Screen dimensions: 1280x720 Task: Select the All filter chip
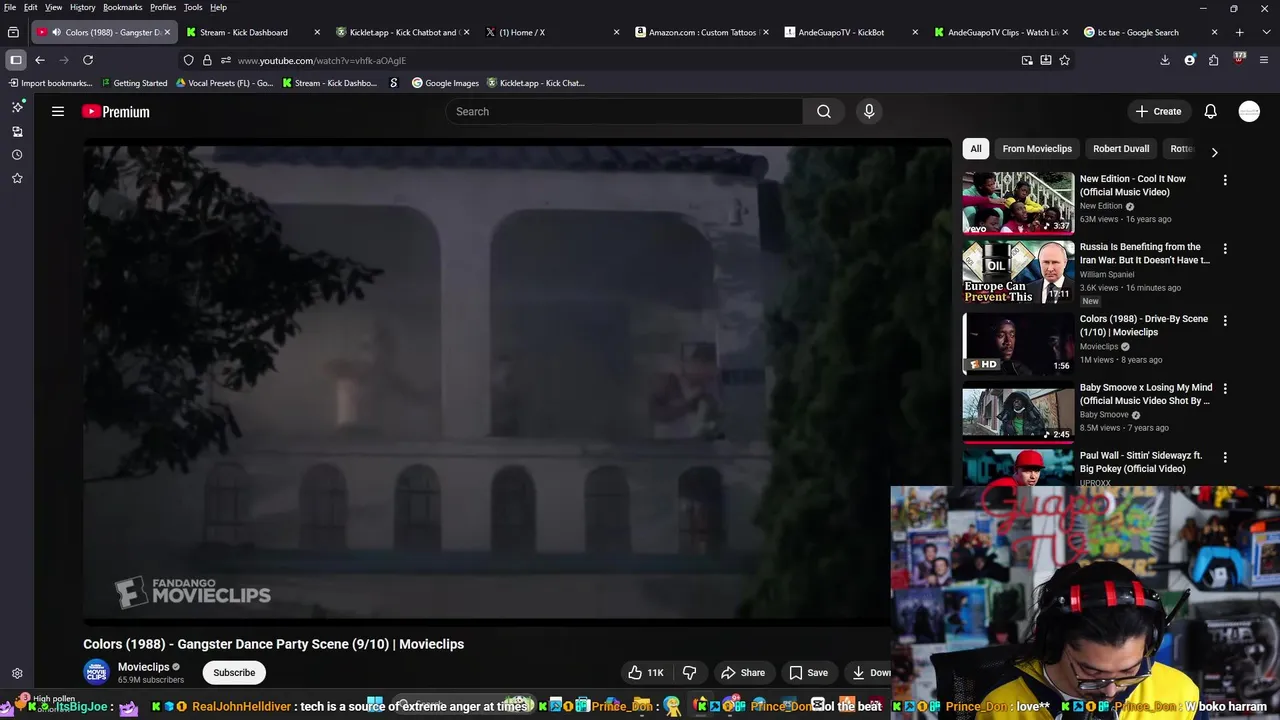pos(976,149)
